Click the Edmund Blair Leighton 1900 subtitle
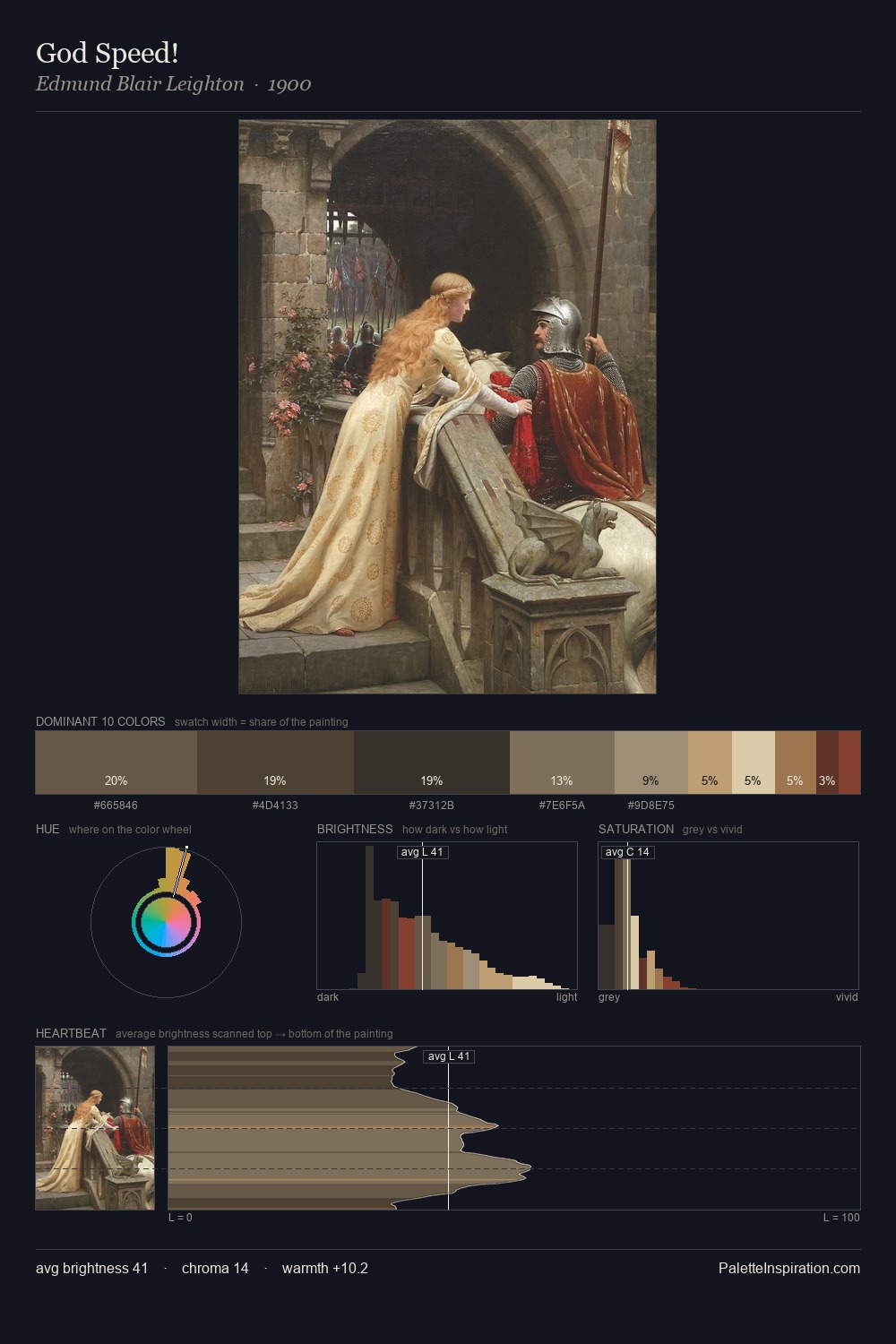This screenshot has height=1344, width=896. point(174,84)
